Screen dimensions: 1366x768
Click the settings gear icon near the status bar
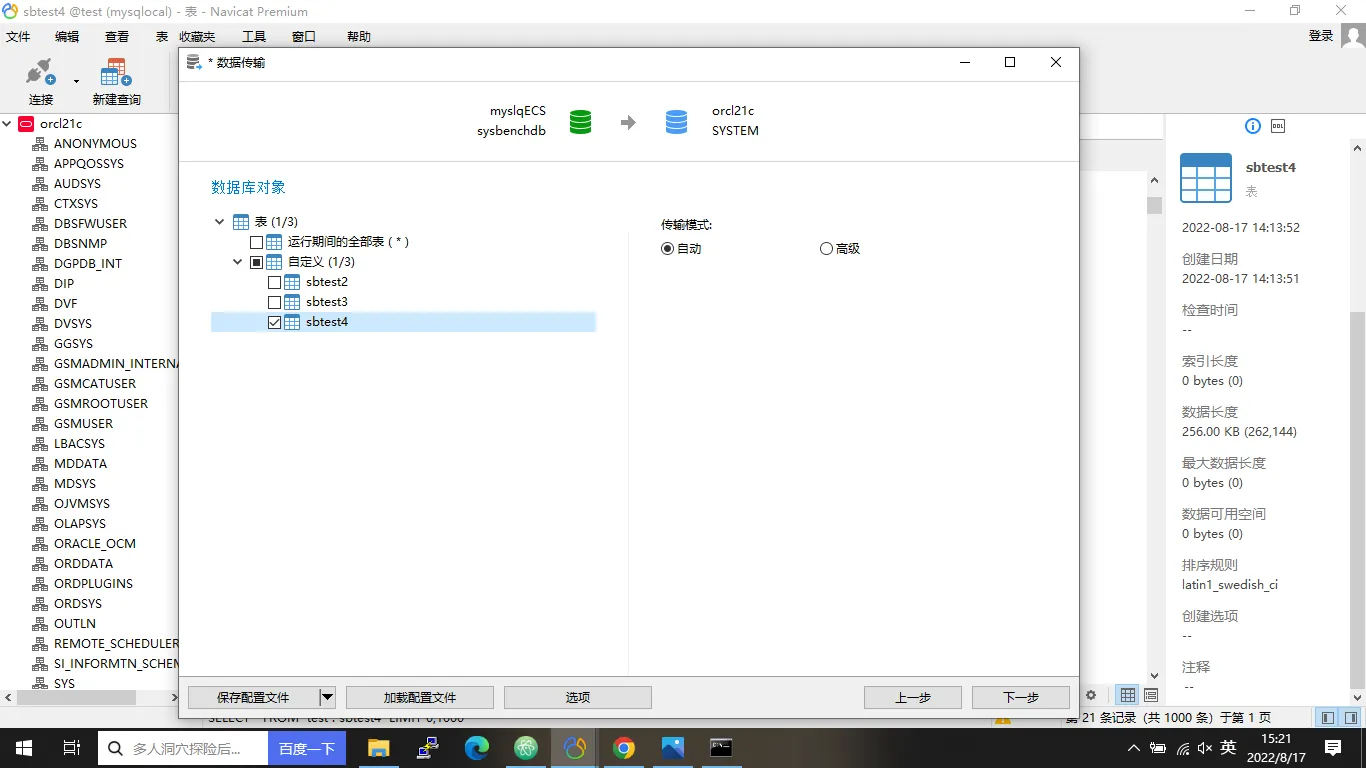tap(1091, 695)
